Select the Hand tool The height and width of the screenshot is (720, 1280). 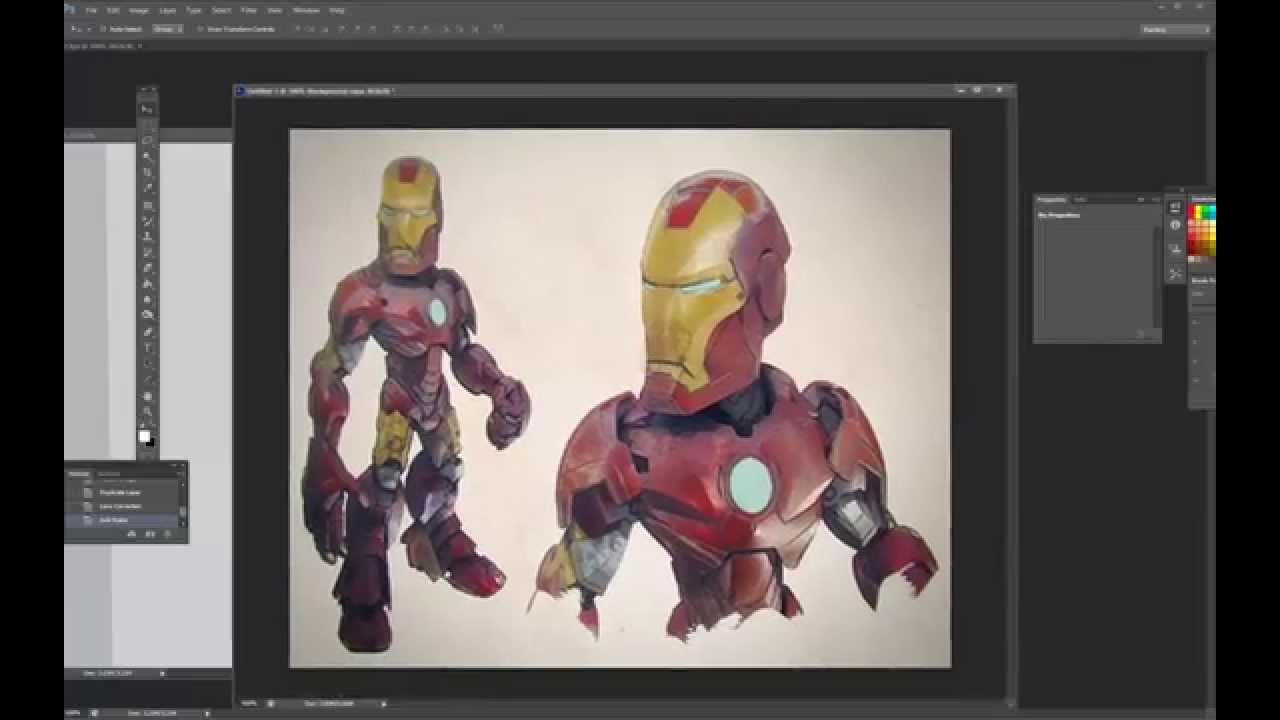tap(147, 395)
